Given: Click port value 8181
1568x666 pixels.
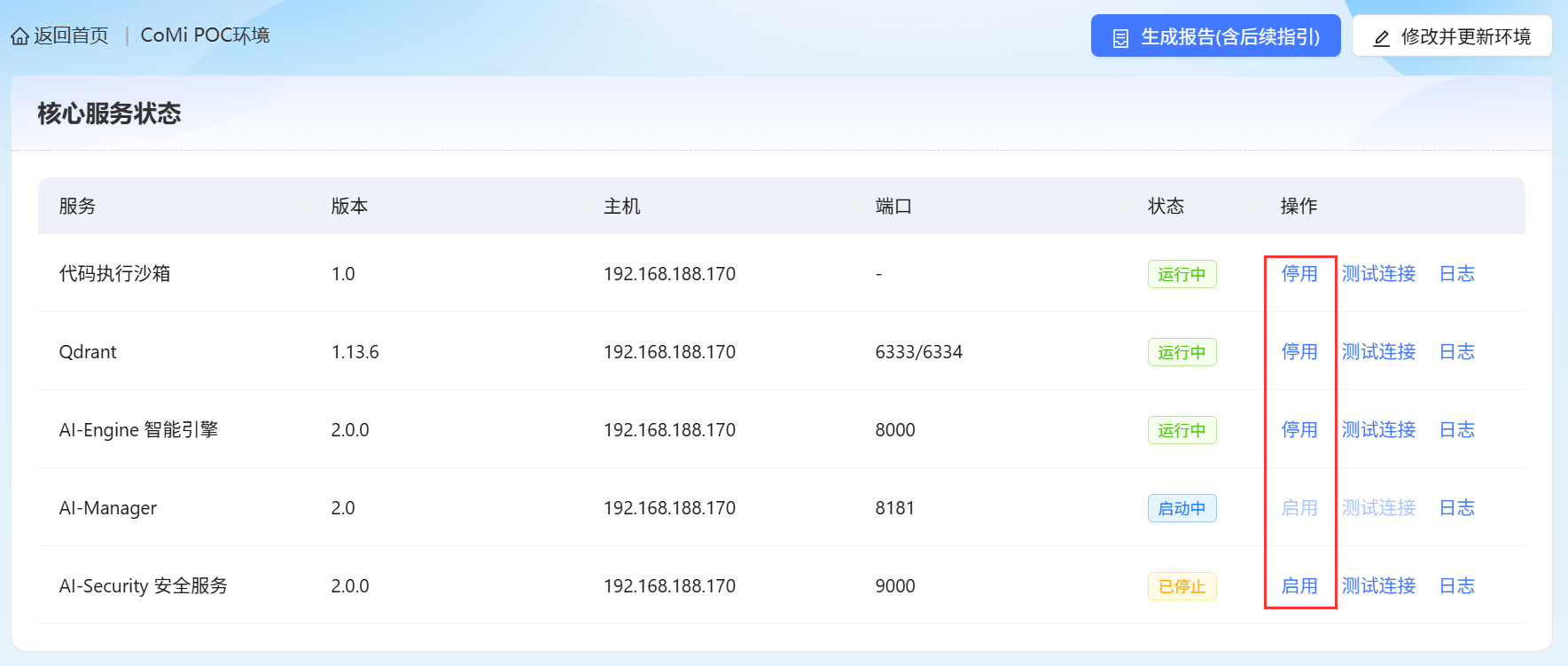Looking at the screenshot, I should pyautogui.click(x=894, y=508).
